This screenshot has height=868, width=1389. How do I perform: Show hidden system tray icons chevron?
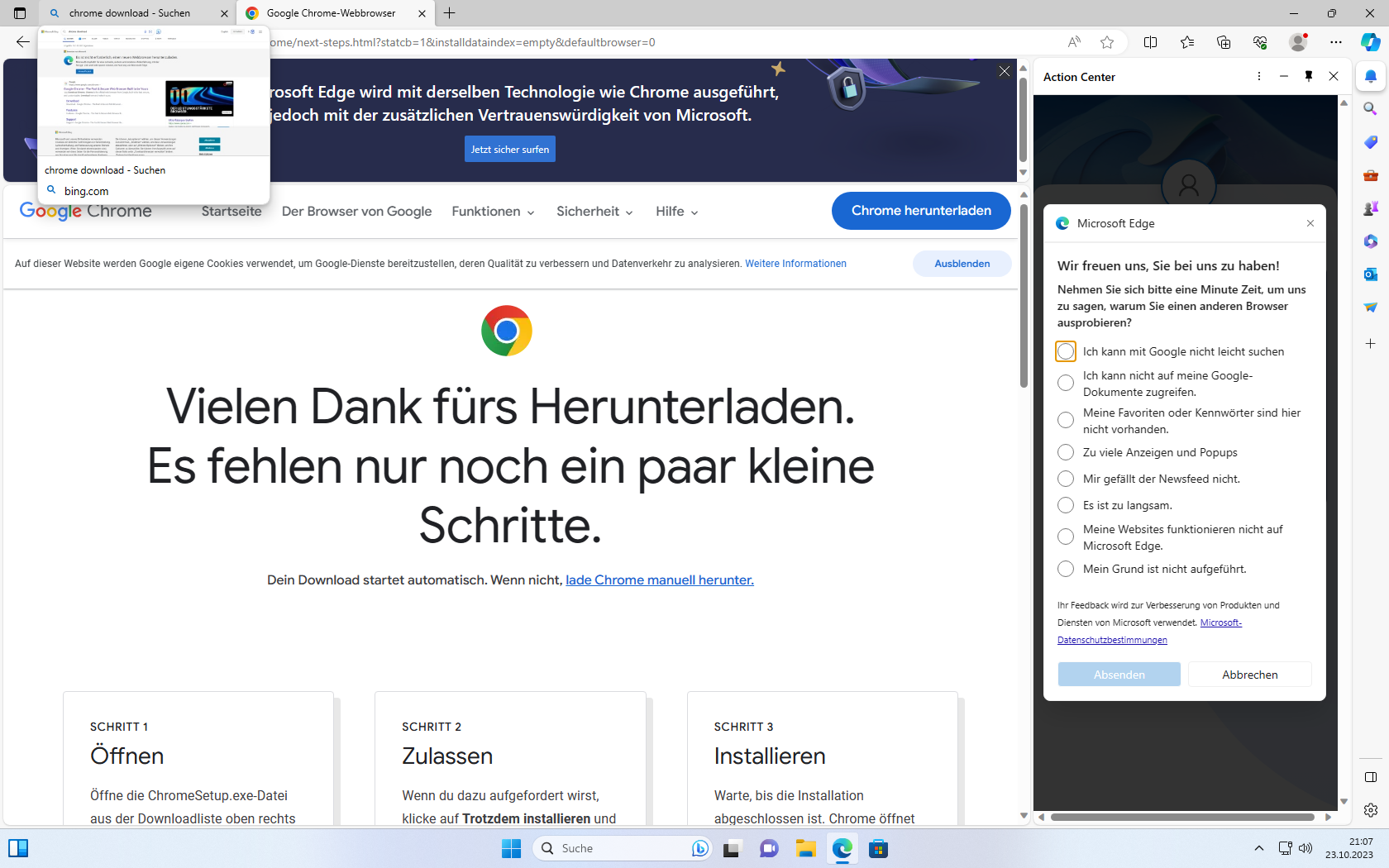tap(1258, 848)
